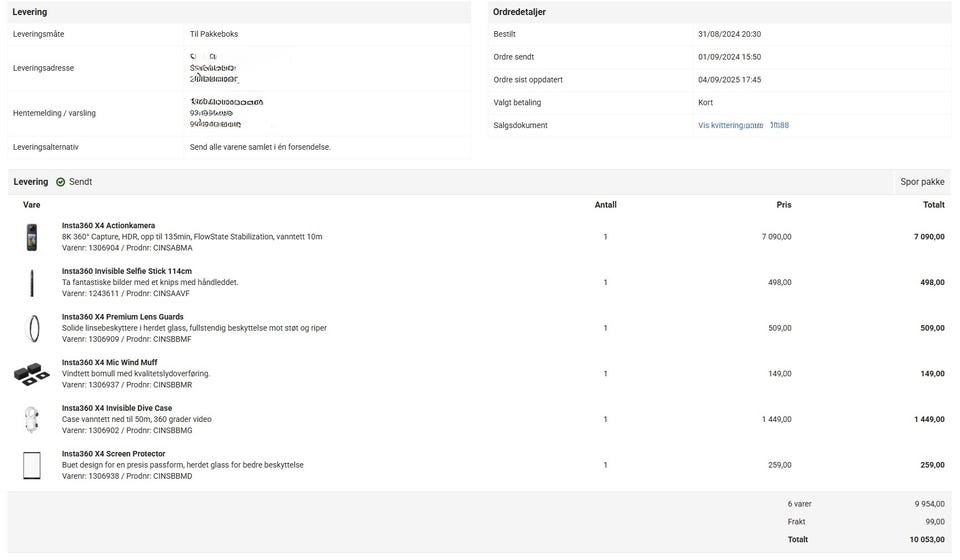Click the Antall column header

(x=606, y=205)
